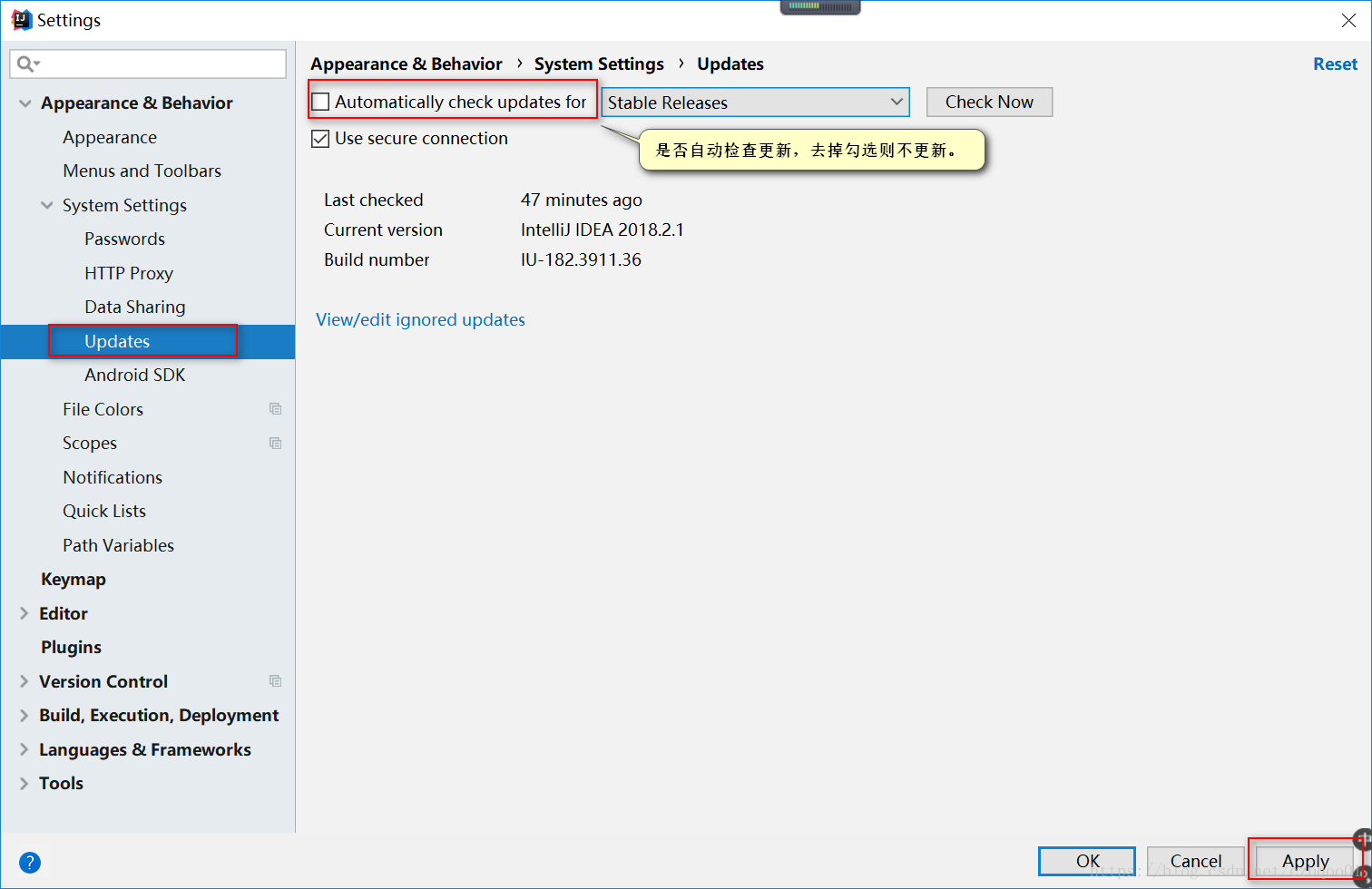Click the 47 minutes ago value

(x=582, y=200)
